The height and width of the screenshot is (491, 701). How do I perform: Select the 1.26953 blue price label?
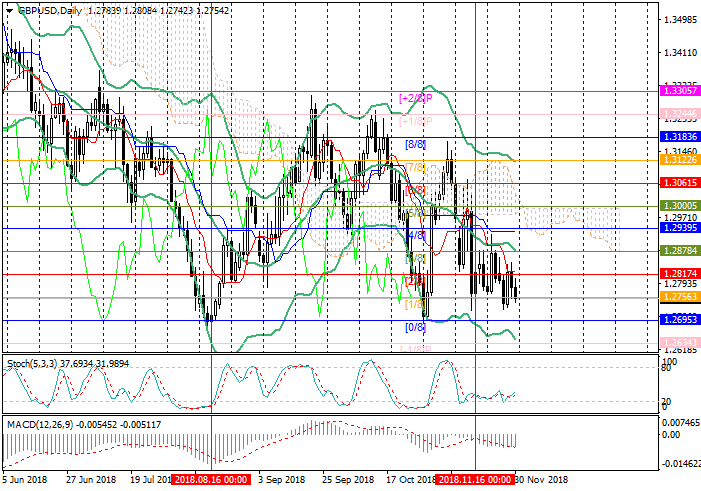680,320
